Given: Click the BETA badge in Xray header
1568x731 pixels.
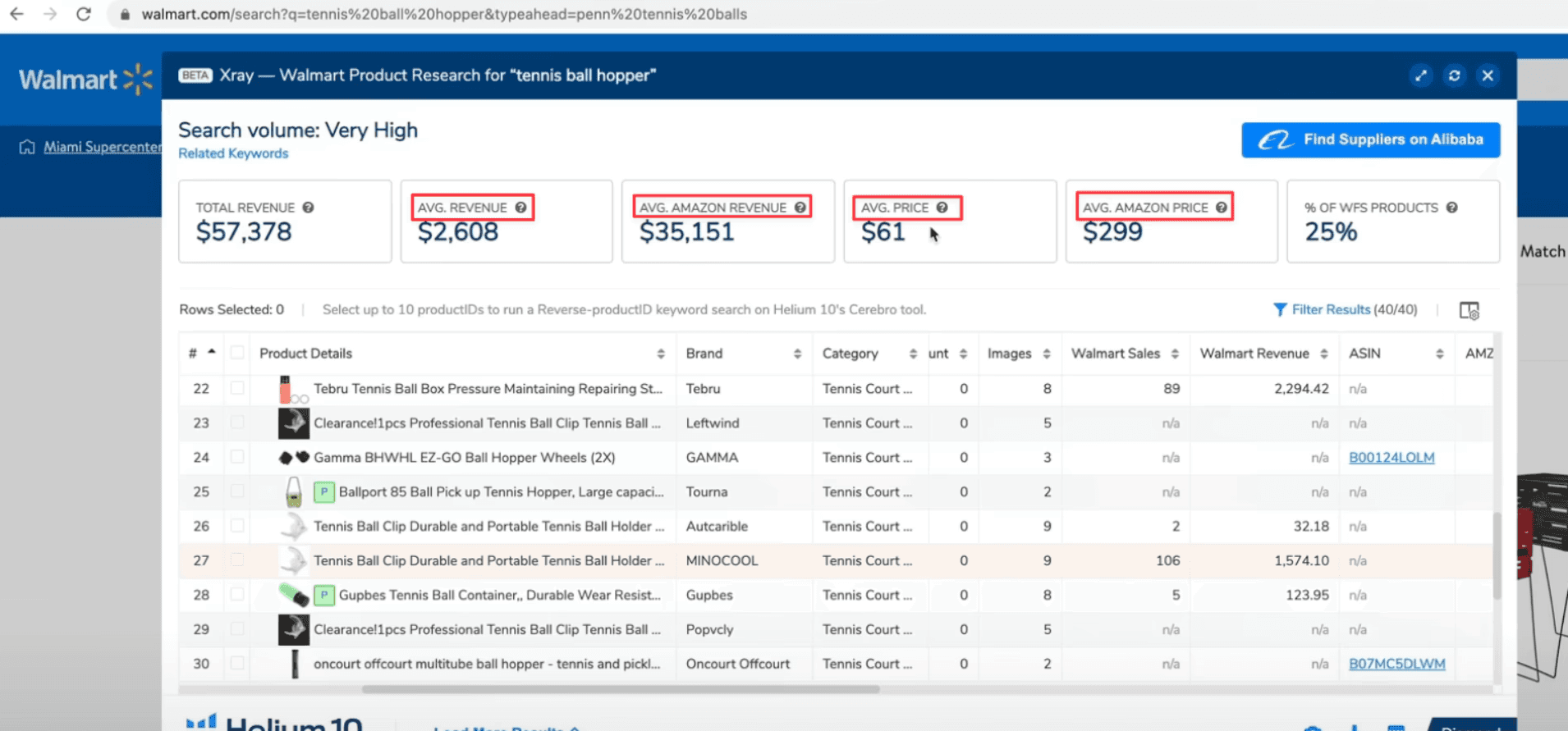Looking at the screenshot, I should point(195,75).
